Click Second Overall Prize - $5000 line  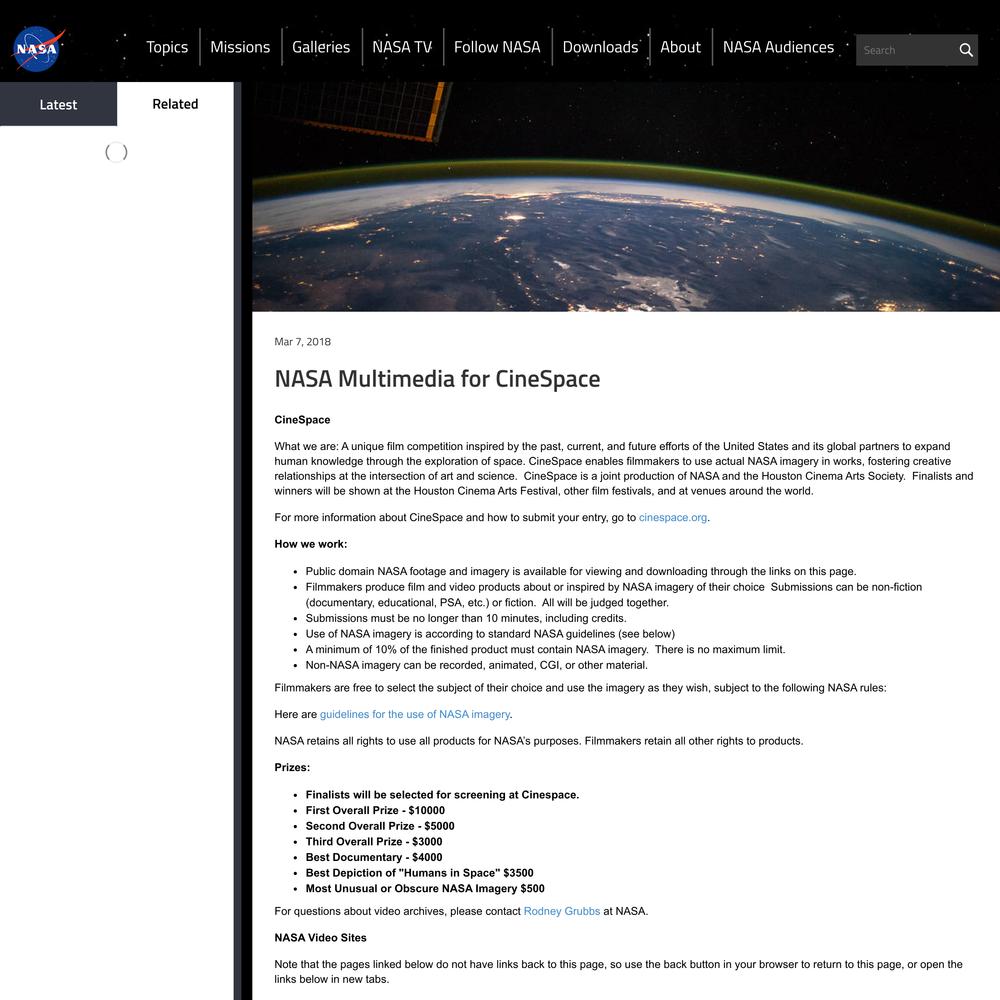pos(380,826)
